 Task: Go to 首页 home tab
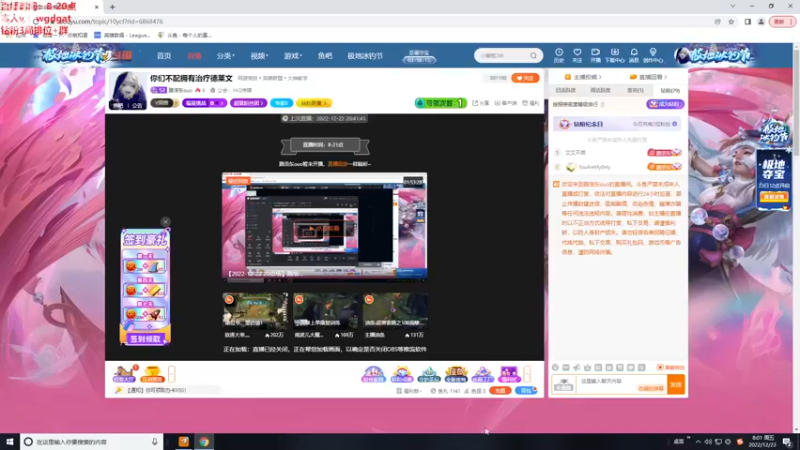click(x=164, y=56)
